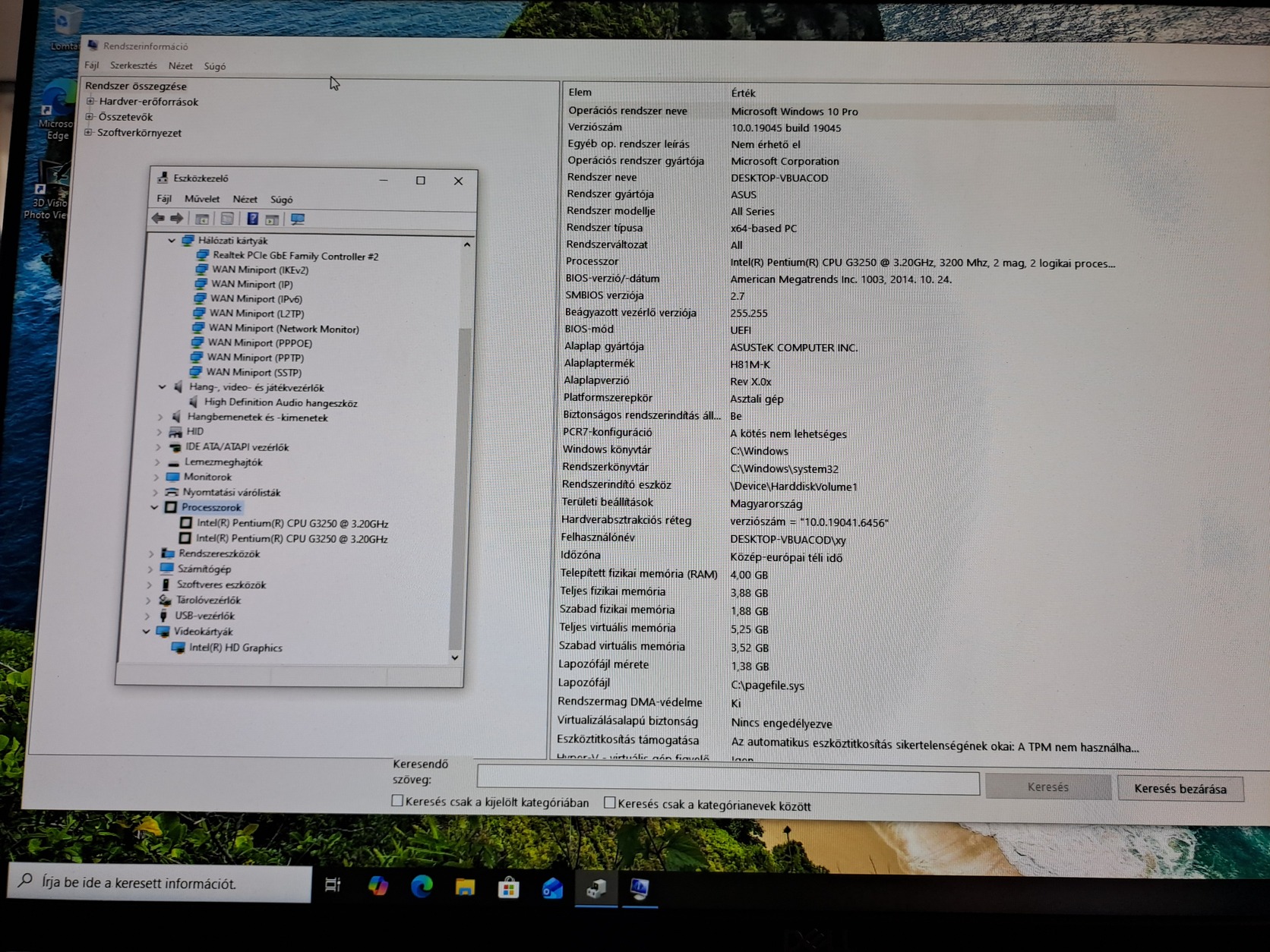
Task: Expand Hardver-erőforrások in Rendszerinformáció tree
Action: (x=90, y=101)
